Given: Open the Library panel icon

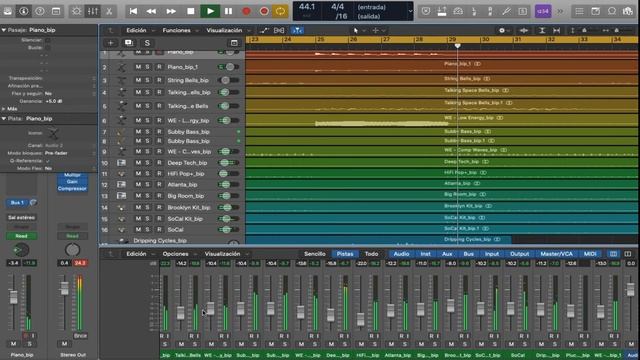Looking at the screenshot, I should [x=7, y=11].
